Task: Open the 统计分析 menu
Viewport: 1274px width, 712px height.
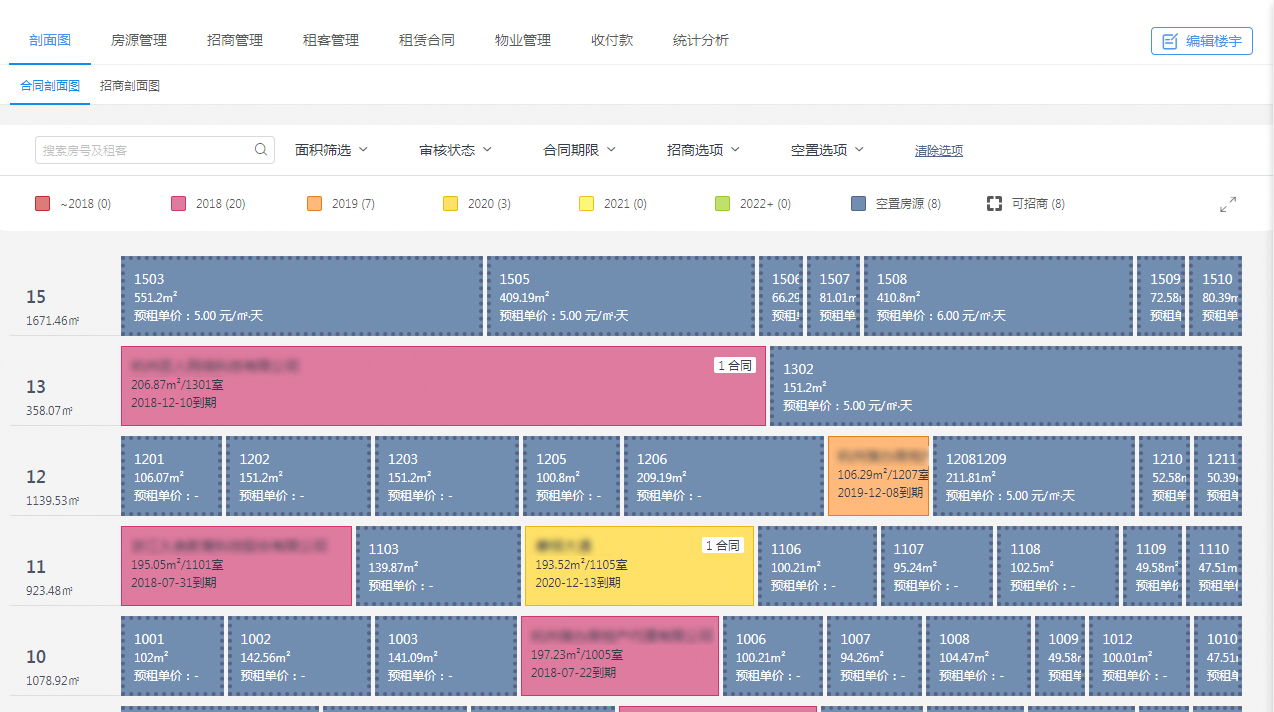Action: 701,41
